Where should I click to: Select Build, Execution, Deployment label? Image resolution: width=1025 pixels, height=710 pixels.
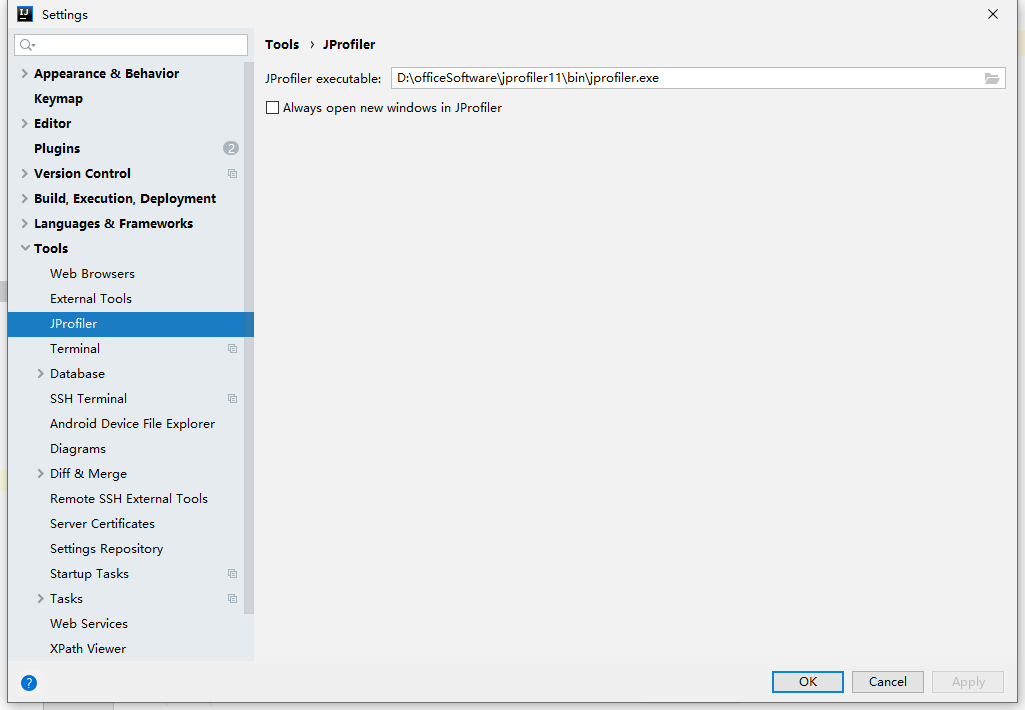[125, 199]
